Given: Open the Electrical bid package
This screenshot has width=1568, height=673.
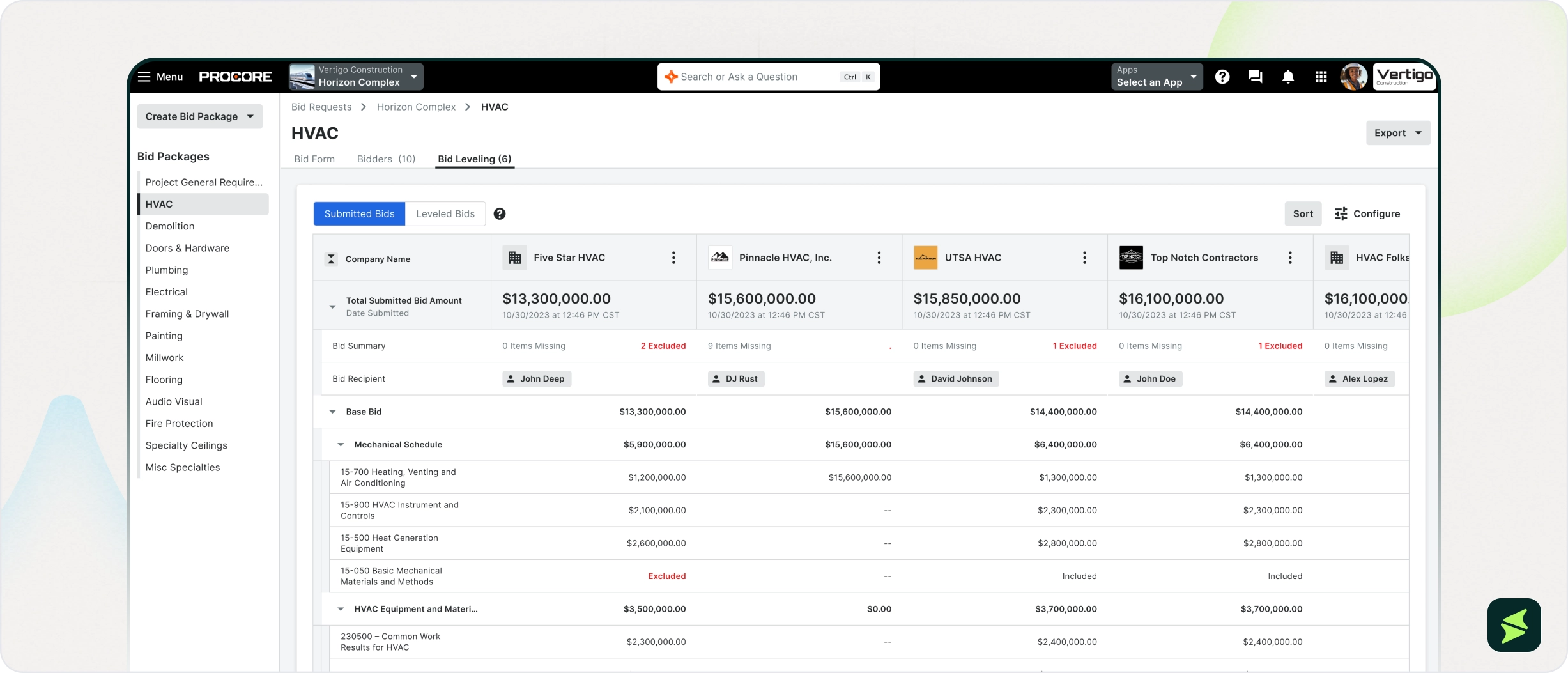Looking at the screenshot, I should (167, 292).
